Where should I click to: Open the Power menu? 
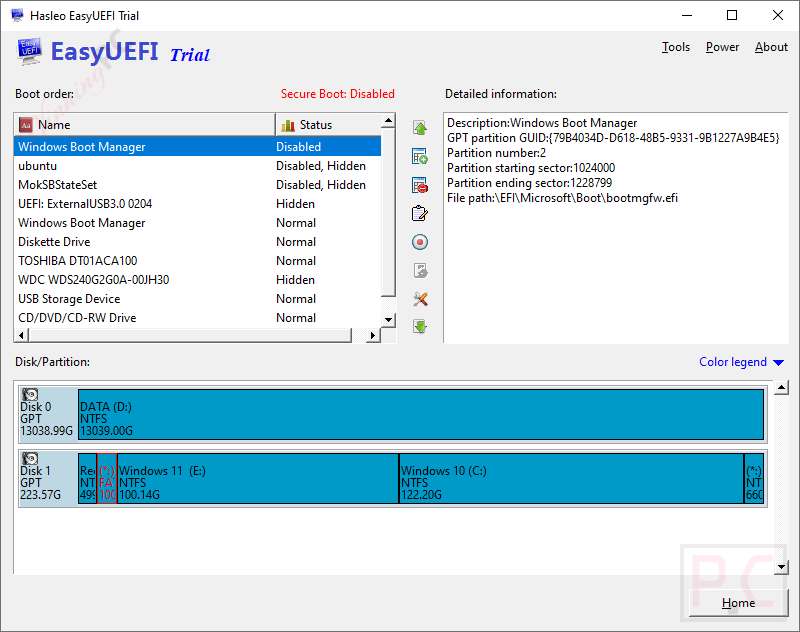tap(722, 46)
